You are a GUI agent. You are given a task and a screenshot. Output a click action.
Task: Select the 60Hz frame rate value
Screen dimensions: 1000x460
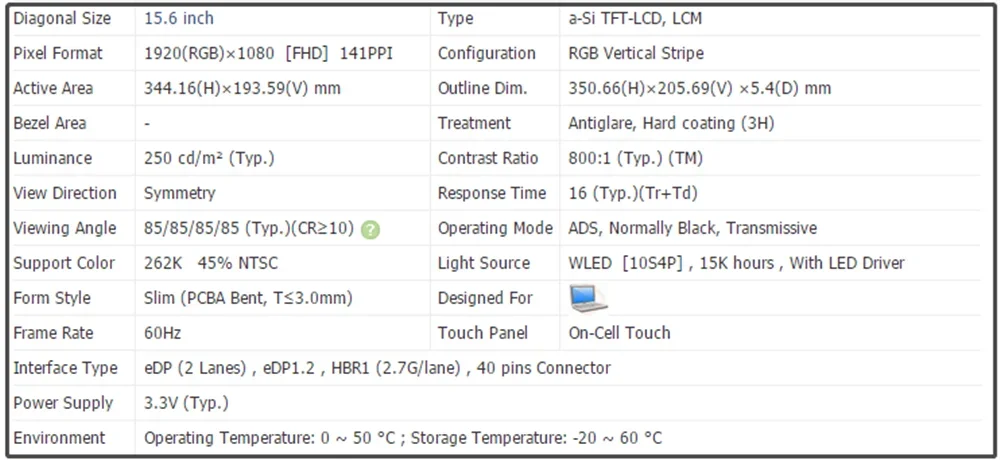click(x=163, y=333)
